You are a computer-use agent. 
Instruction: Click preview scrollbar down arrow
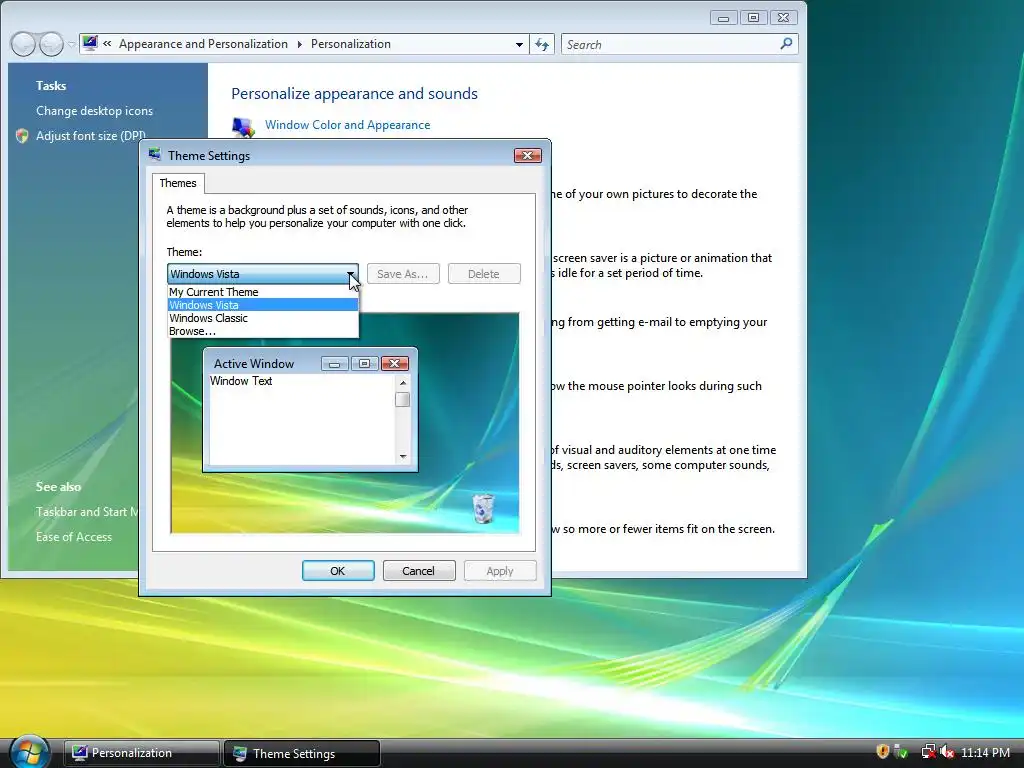(x=403, y=456)
